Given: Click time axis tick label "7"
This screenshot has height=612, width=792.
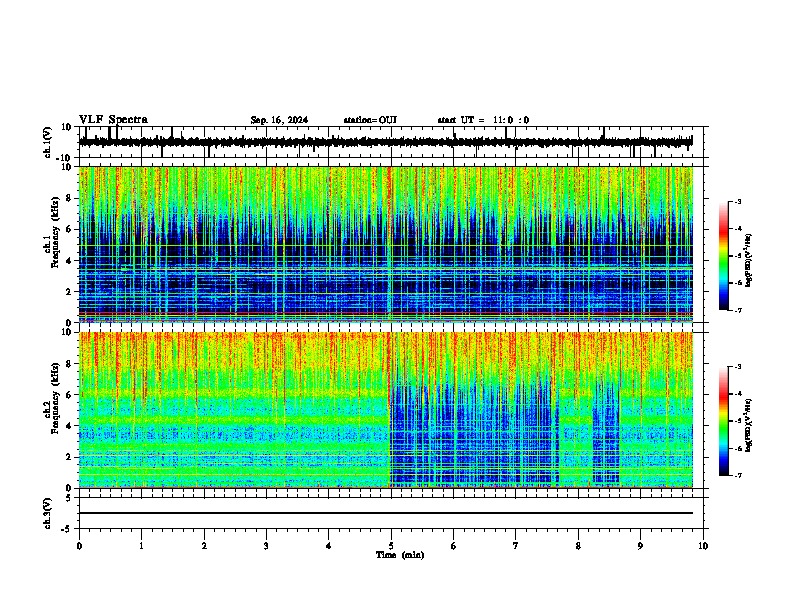Looking at the screenshot, I should coord(516,546).
